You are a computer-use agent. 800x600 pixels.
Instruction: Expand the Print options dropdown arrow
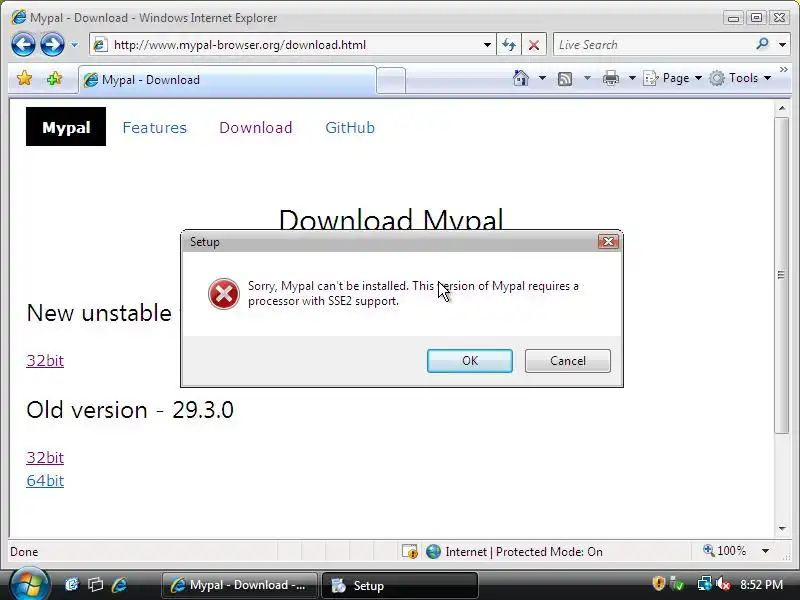pyautogui.click(x=632, y=78)
